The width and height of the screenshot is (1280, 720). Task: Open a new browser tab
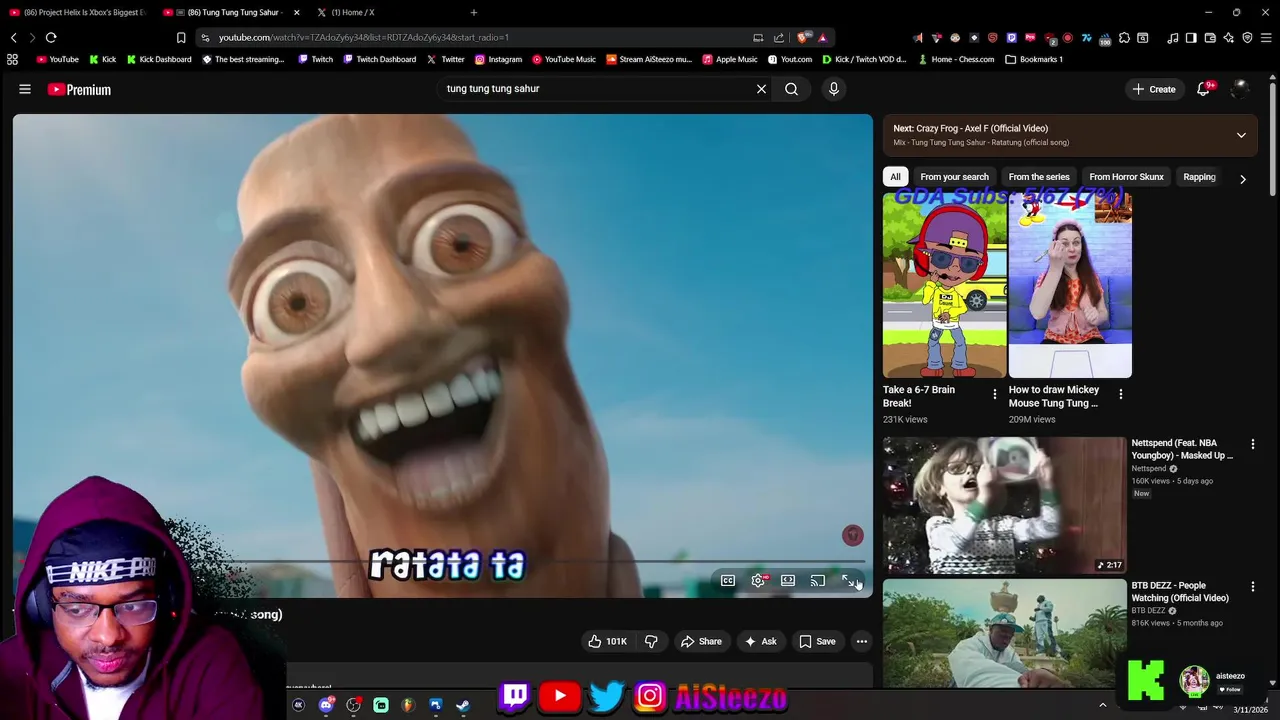[x=474, y=12]
